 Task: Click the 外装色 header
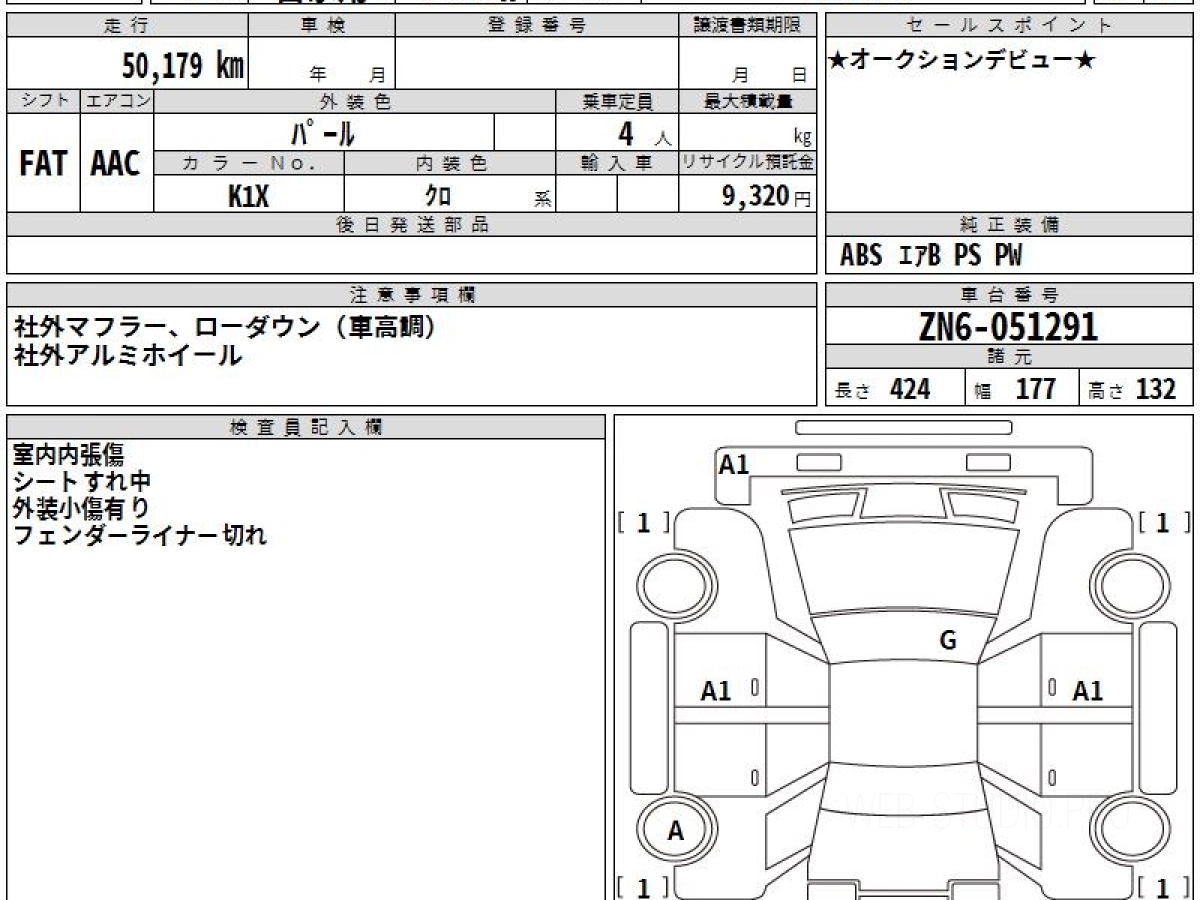pos(355,101)
